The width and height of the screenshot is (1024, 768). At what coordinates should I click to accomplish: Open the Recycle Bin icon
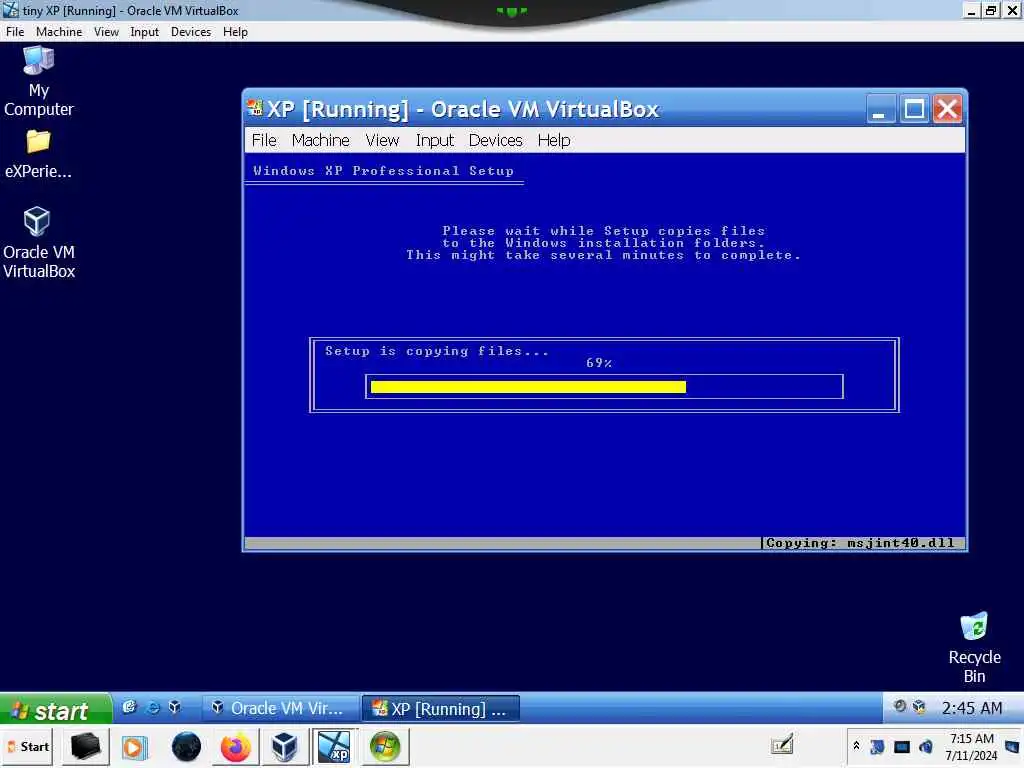[974, 647]
